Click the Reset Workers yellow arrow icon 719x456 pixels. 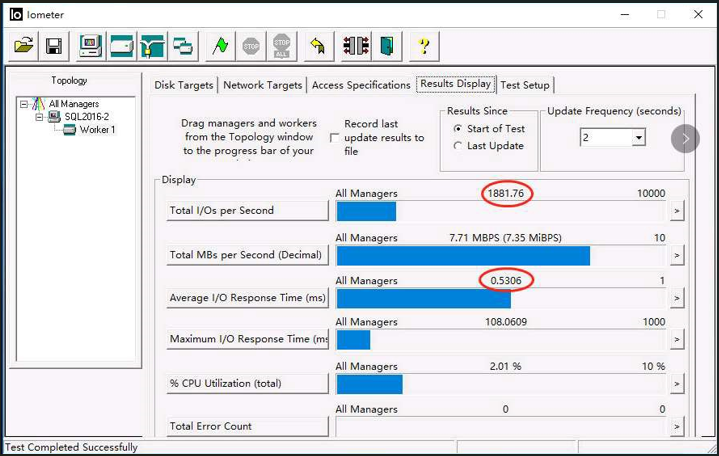[x=318, y=46]
